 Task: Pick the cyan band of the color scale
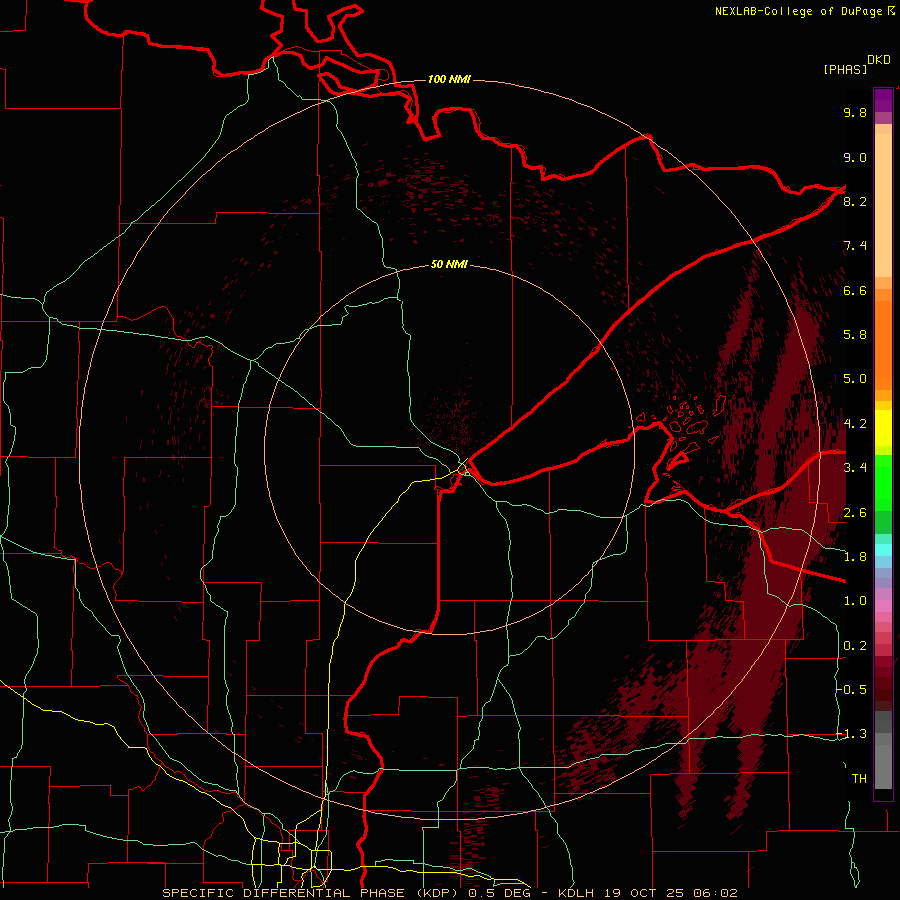point(883,550)
